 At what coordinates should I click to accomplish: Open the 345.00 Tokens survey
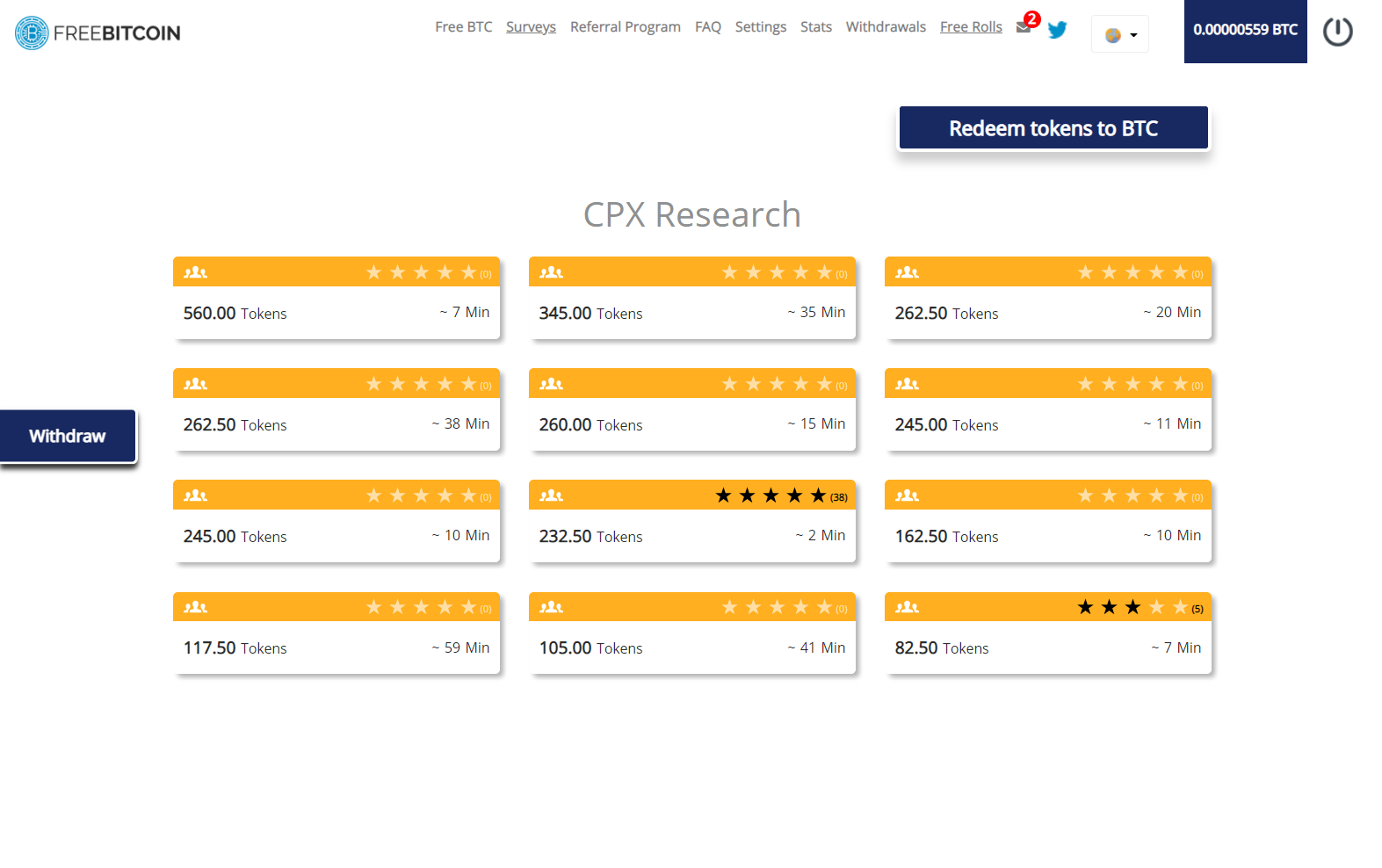[x=692, y=298]
